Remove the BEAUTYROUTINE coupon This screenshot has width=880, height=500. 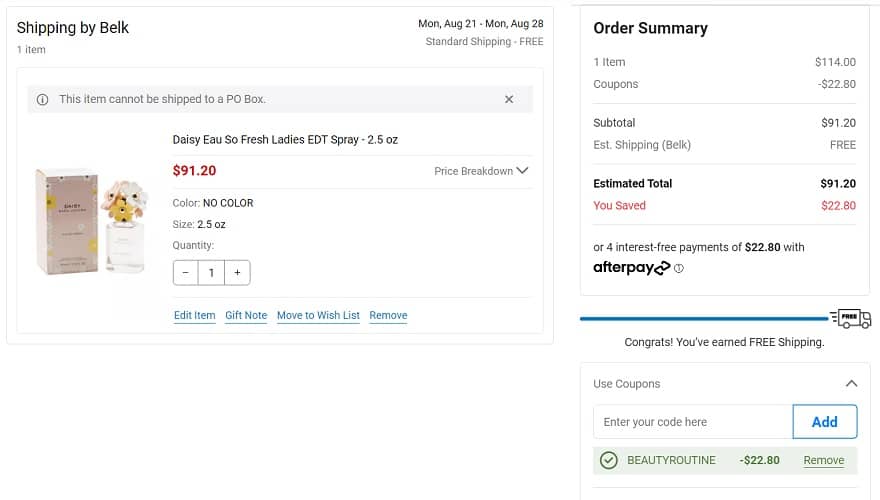pyautogui.click(x=824, y=460)
